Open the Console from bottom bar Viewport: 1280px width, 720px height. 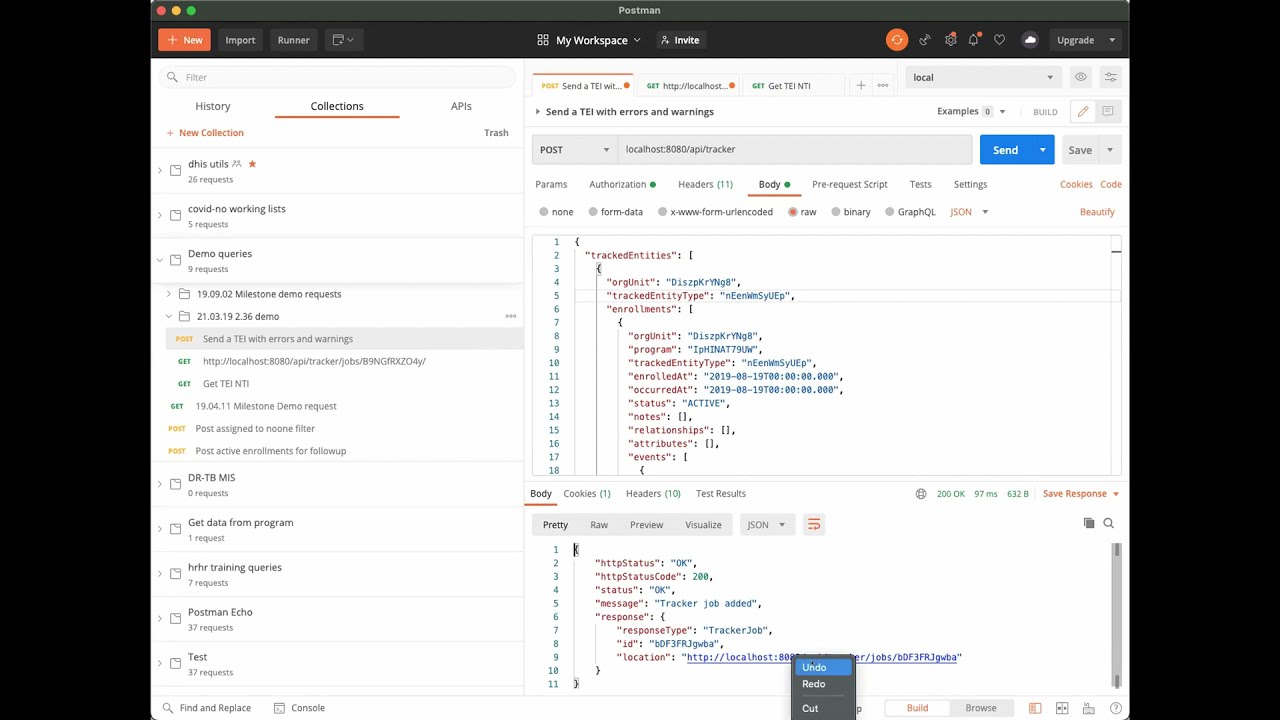pyautogui.click(x=299, y=708)
